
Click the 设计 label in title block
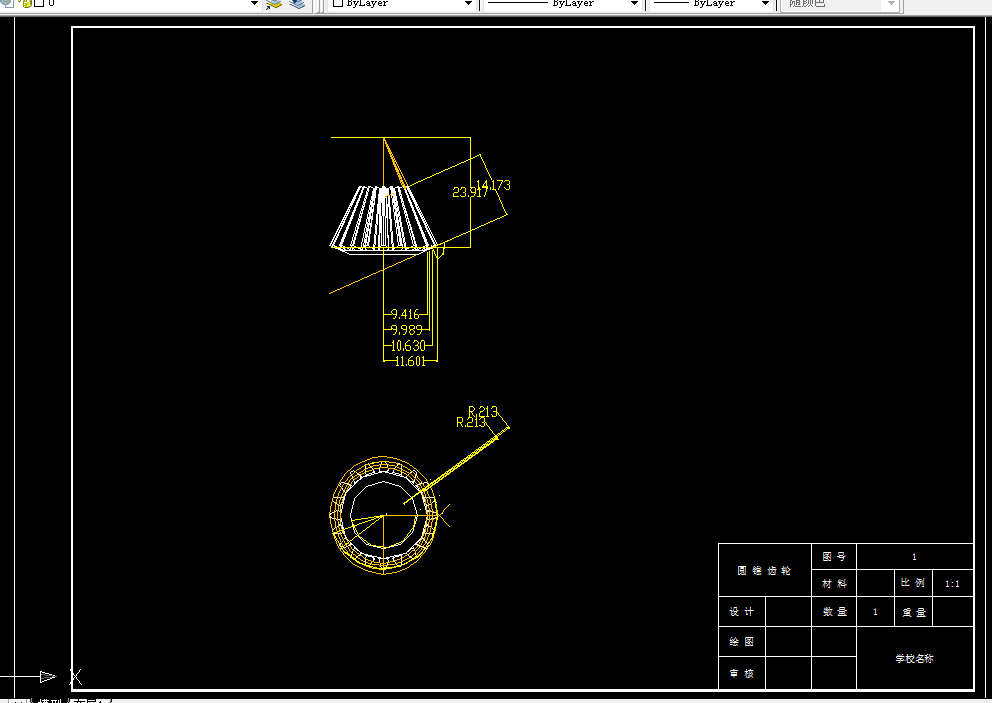tap(741, 612)
